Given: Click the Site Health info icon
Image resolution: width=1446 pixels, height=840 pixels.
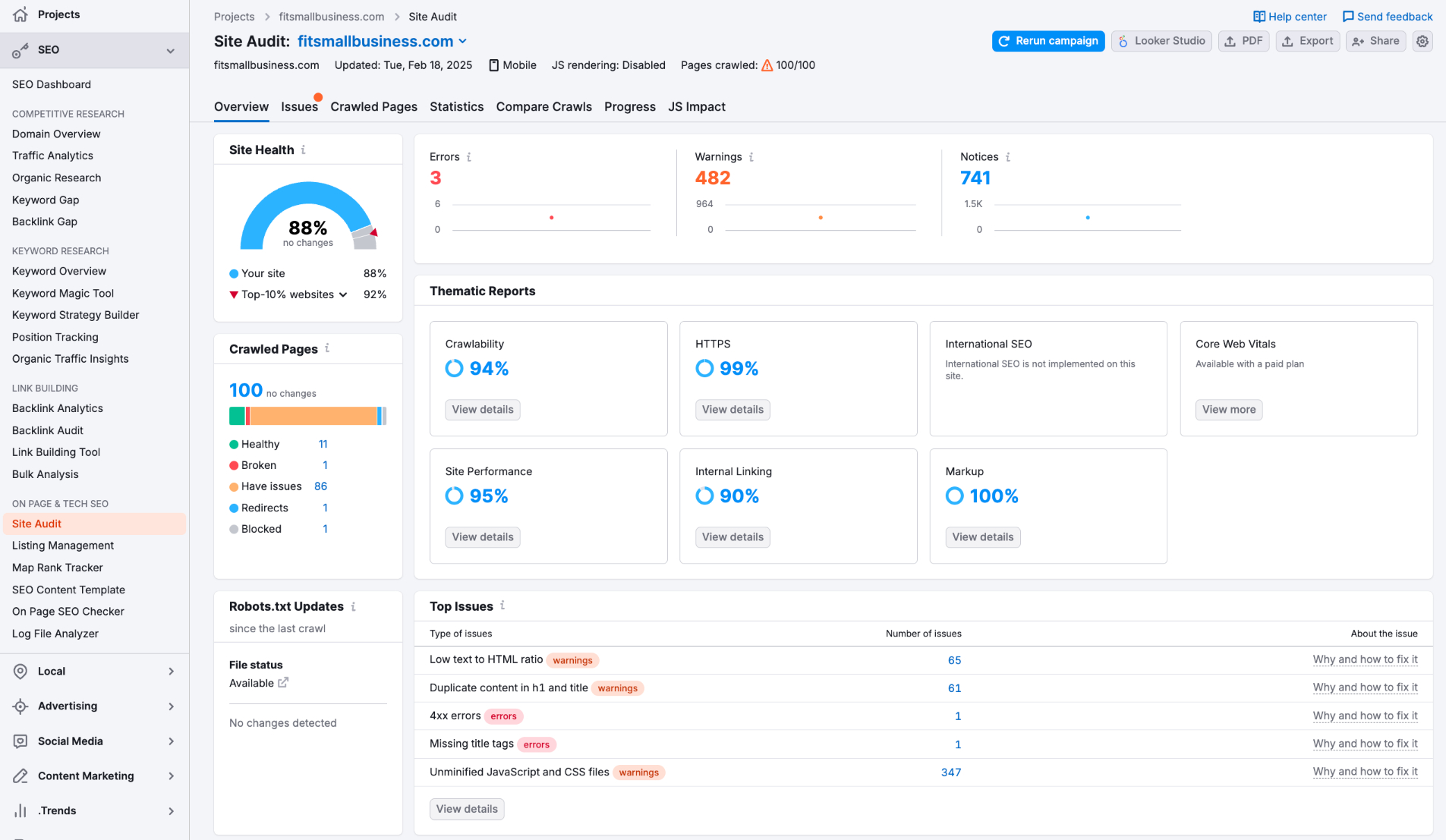Looking at the screenshot, I should tap(303, 150).
